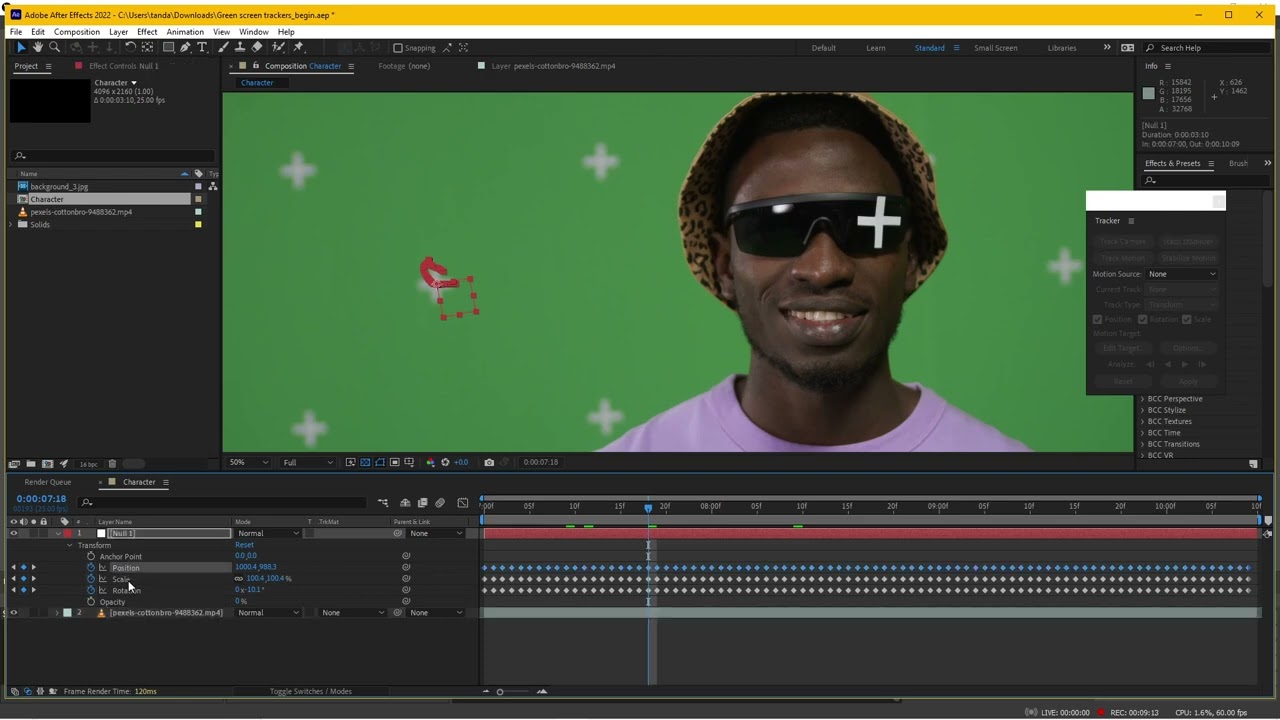Toggle the Rotation stopwatch
The image size is (1280, 720).
point(91,590)
